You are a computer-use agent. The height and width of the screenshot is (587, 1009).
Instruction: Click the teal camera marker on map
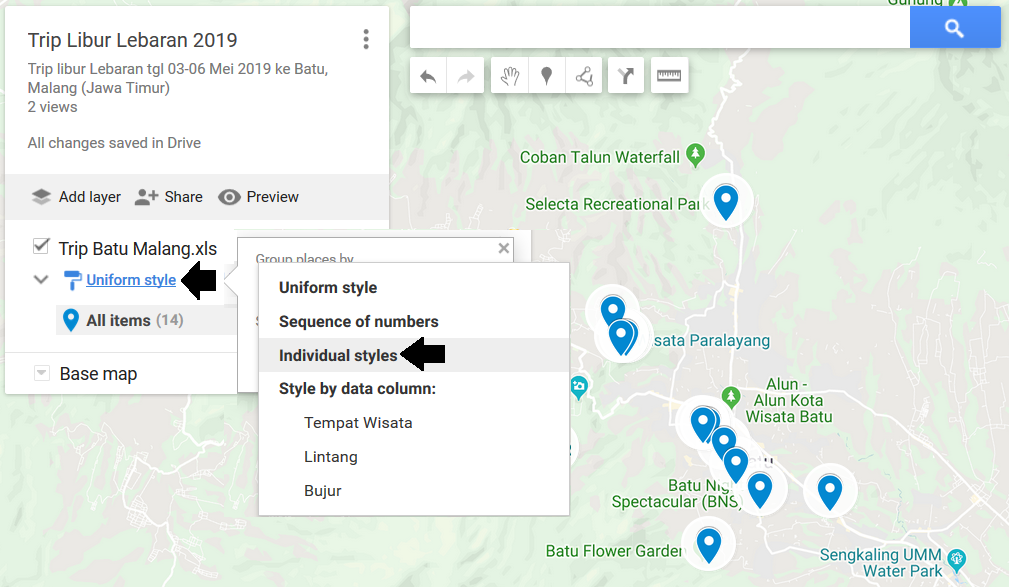click(x=578, y=387)
